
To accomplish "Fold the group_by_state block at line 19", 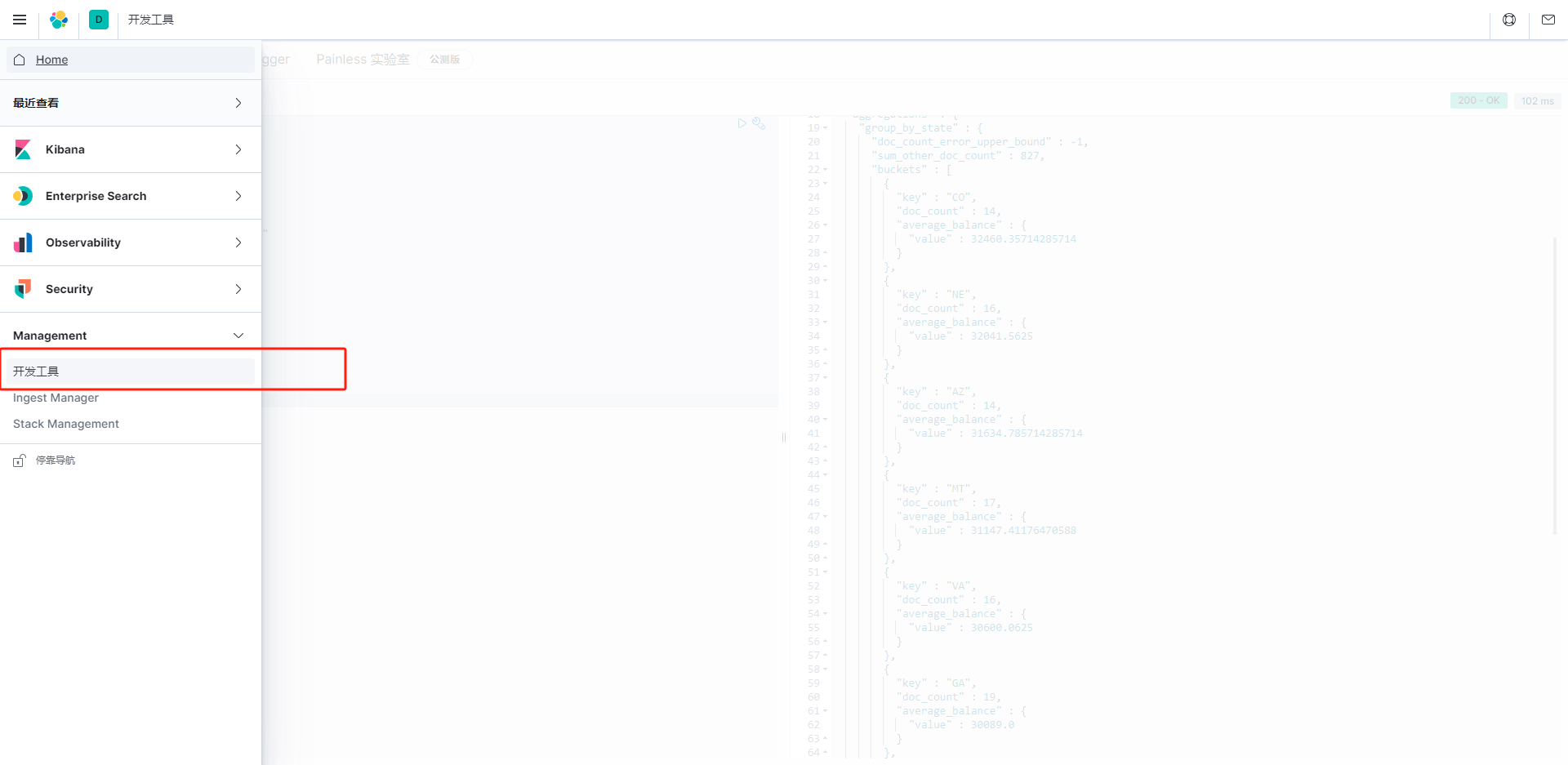I will pos(826,128).
